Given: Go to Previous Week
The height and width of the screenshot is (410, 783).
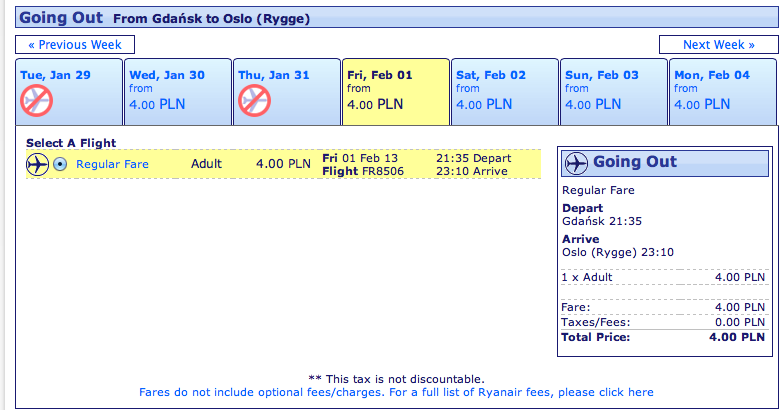Looking at the screenshot, I should click(75, 44).
